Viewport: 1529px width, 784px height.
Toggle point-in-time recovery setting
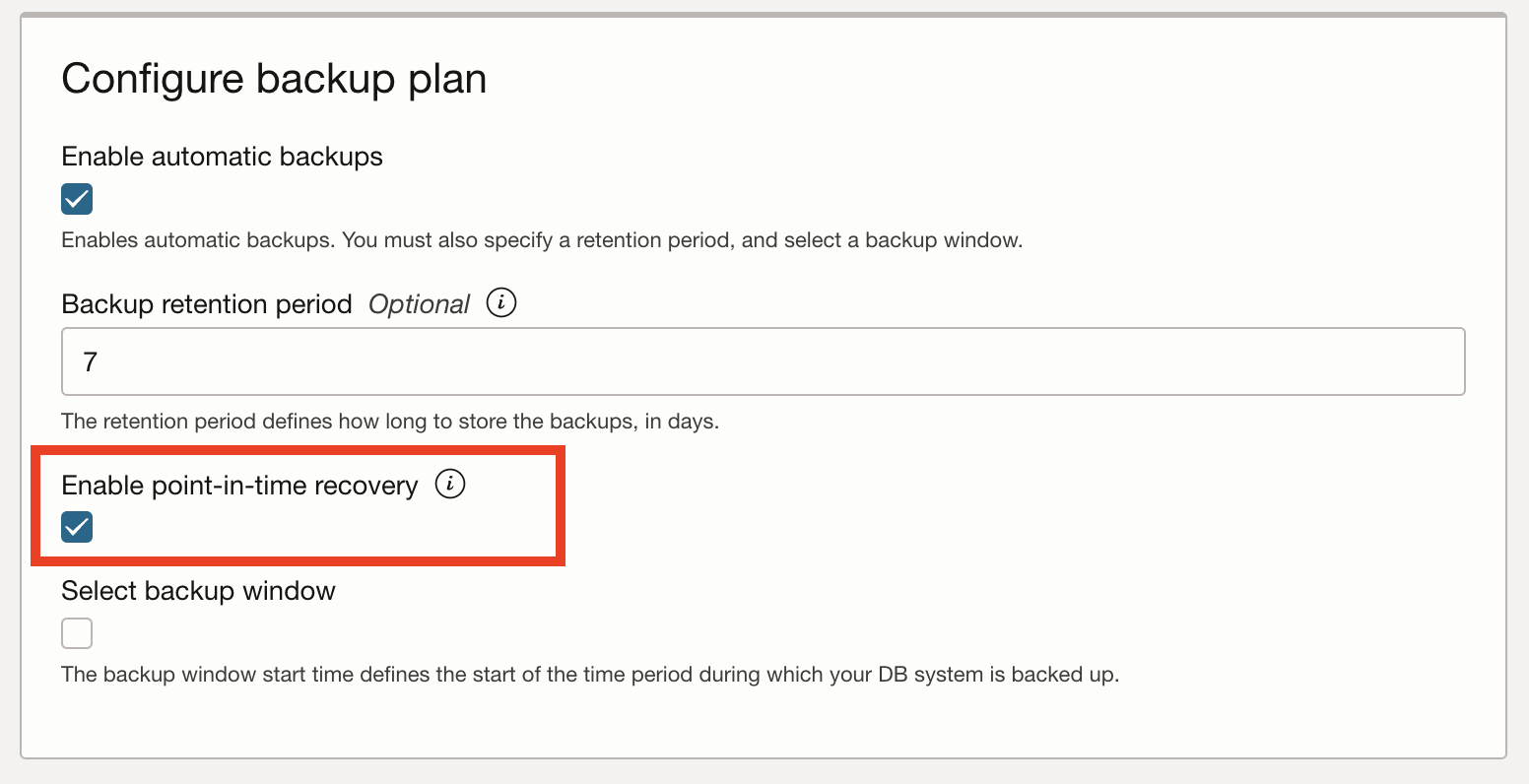(76, 526)
